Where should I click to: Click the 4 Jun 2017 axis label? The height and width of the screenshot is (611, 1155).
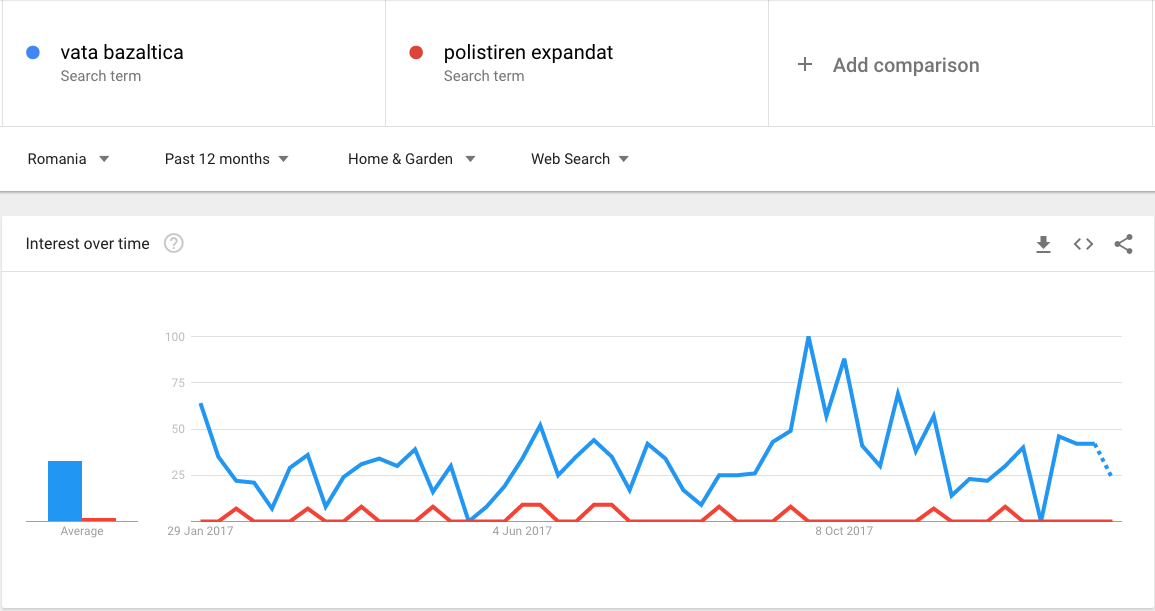[522, 531]
